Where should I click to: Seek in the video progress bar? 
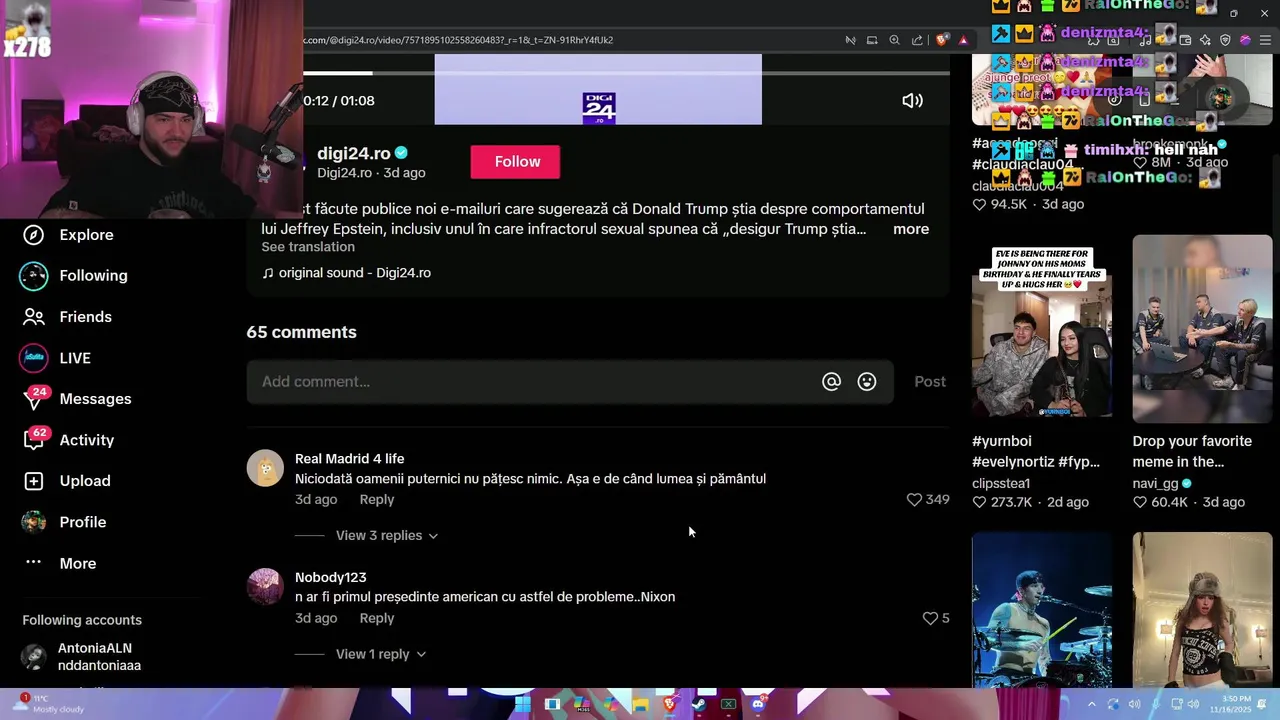point(626,73)
